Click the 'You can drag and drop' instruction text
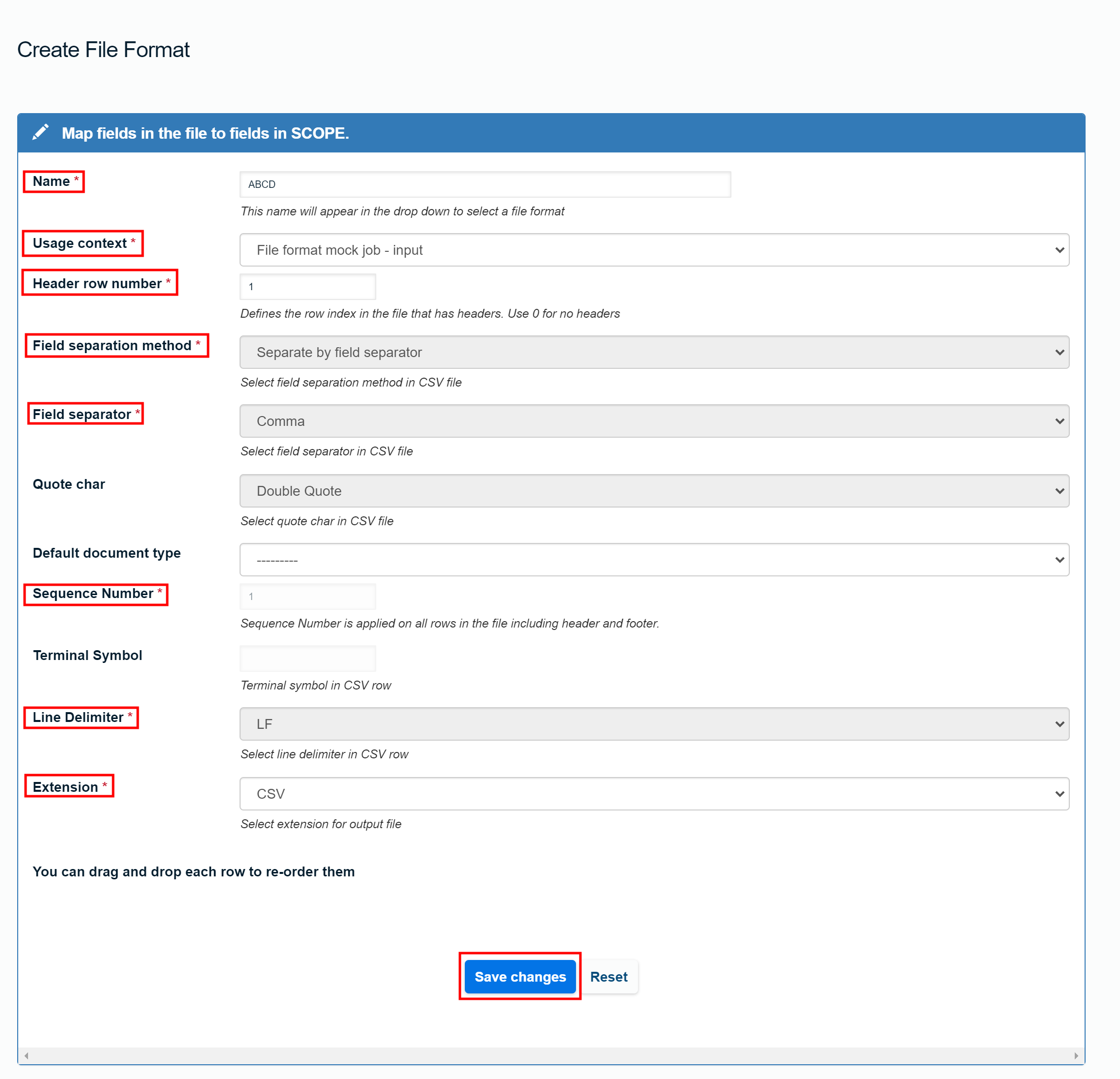The height and width of the screenshot is (1079, 1120). coord(194,871)
